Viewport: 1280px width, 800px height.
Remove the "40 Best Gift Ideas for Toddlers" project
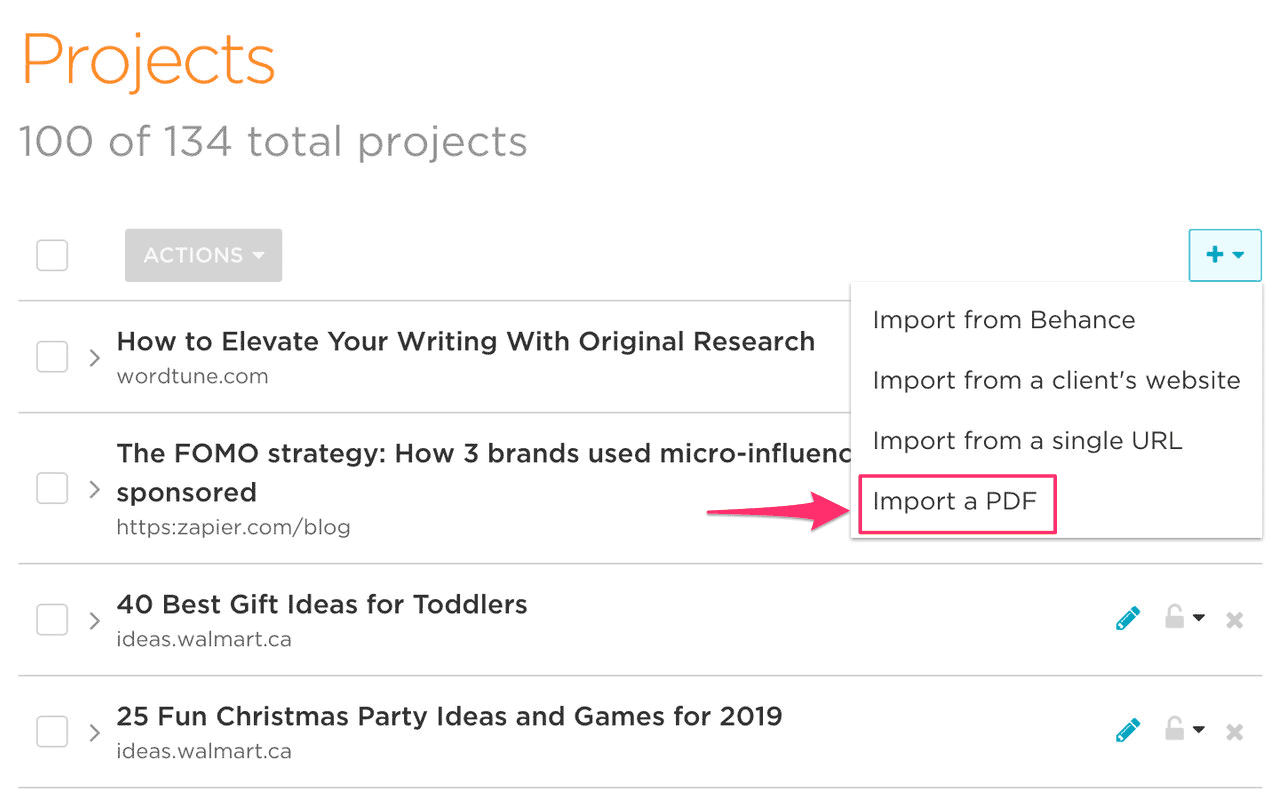1234,617
